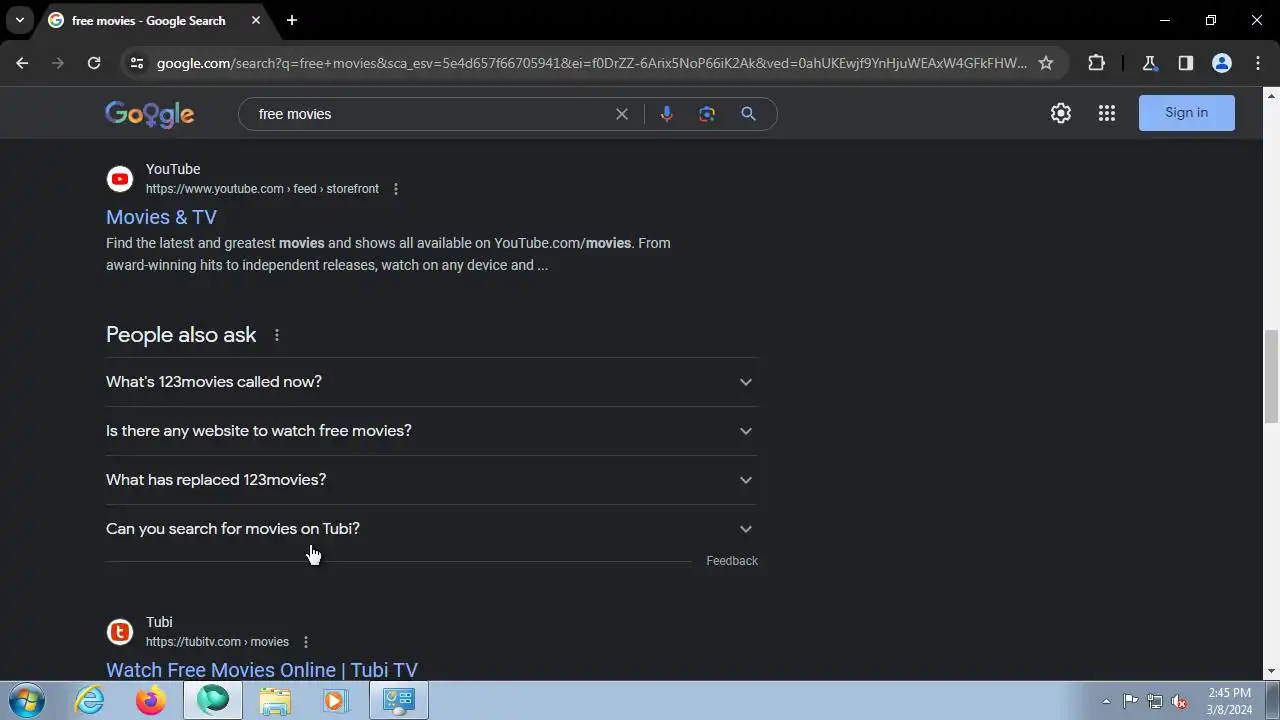This screenshot has width=1280, height=720.
Task: Toggle the browser side panel
Action: pyautogui.click(x=1186, y=63)
